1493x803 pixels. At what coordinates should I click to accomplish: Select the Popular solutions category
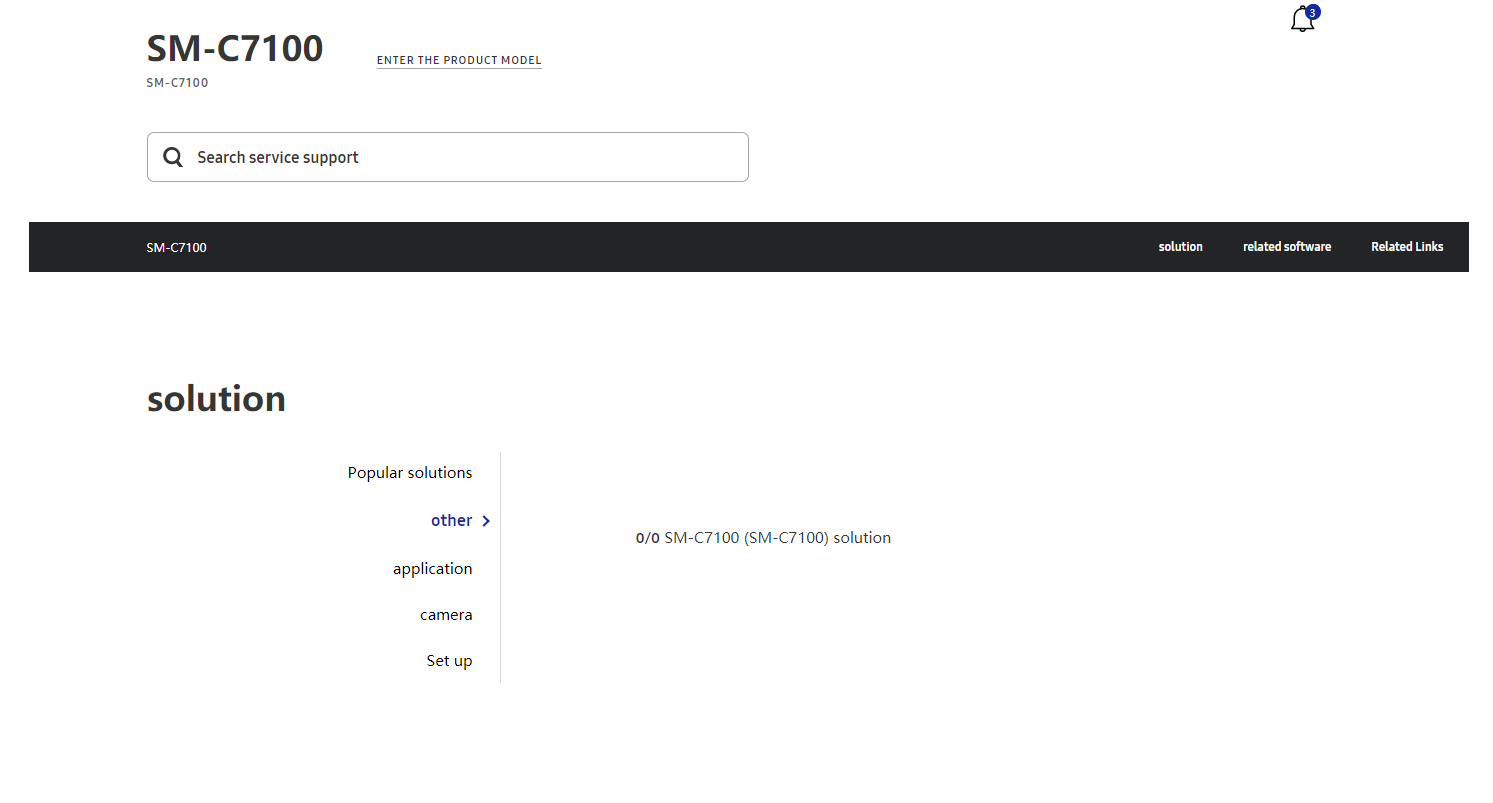(x=410, y=472)
